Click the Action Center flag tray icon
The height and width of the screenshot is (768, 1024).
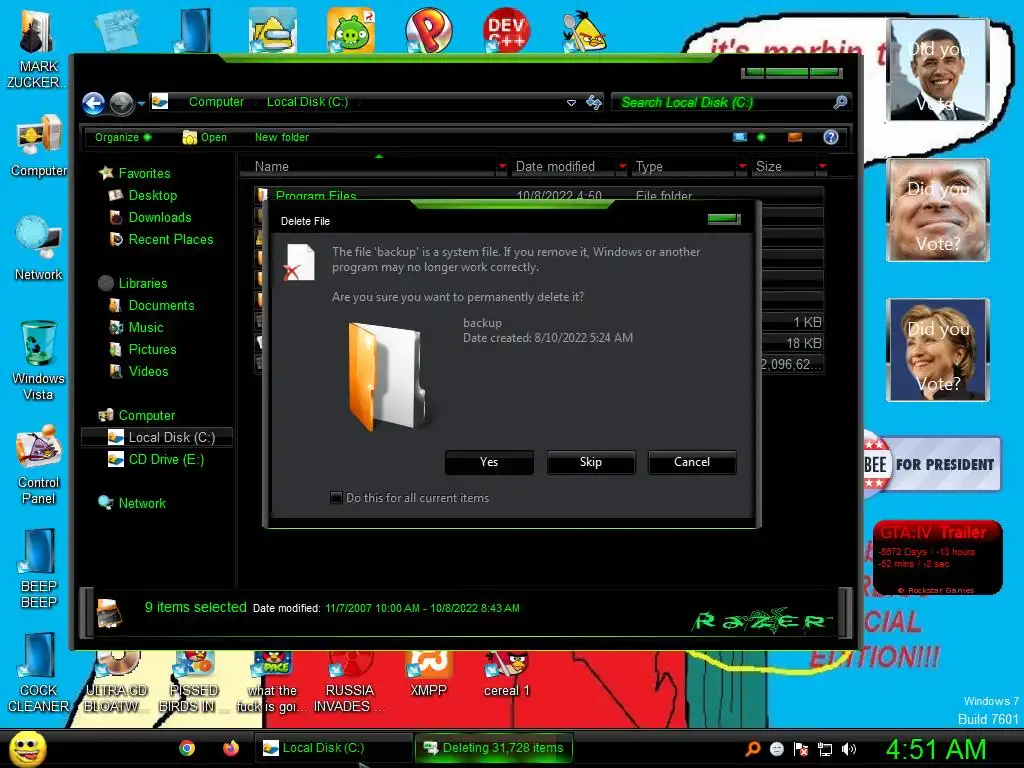point(801,749)
